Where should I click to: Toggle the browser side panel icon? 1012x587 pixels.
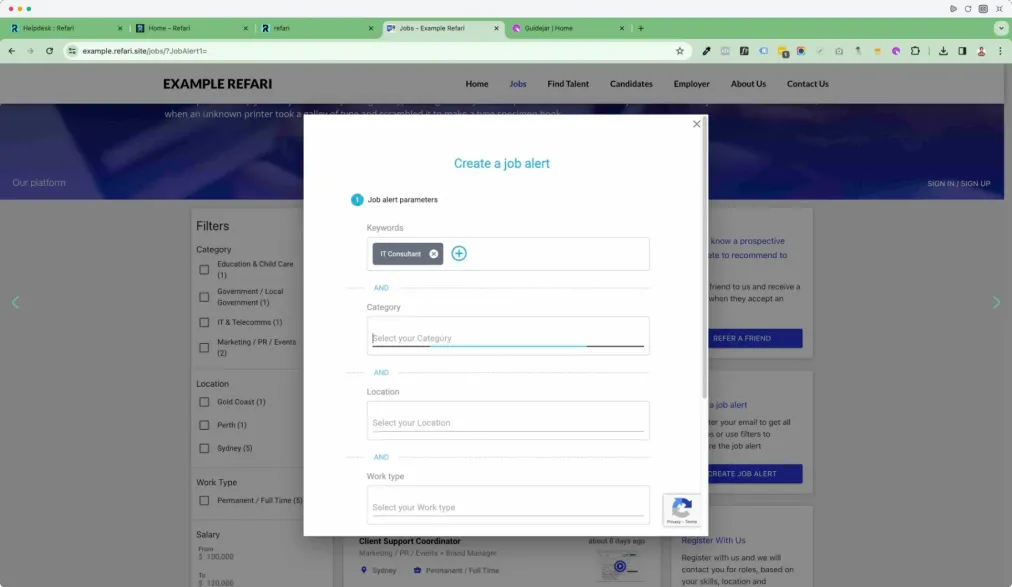[x=962, y=51]
